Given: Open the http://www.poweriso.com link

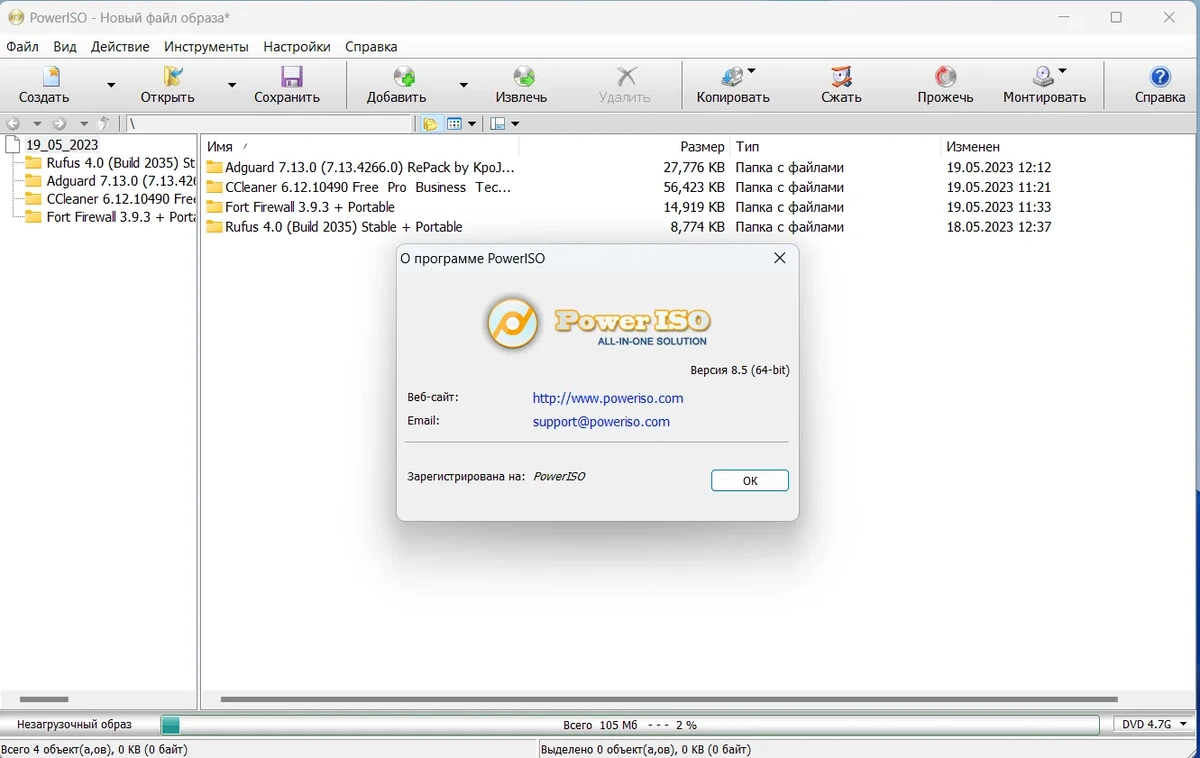Looking at the screenshot, I should pos(608,398).
